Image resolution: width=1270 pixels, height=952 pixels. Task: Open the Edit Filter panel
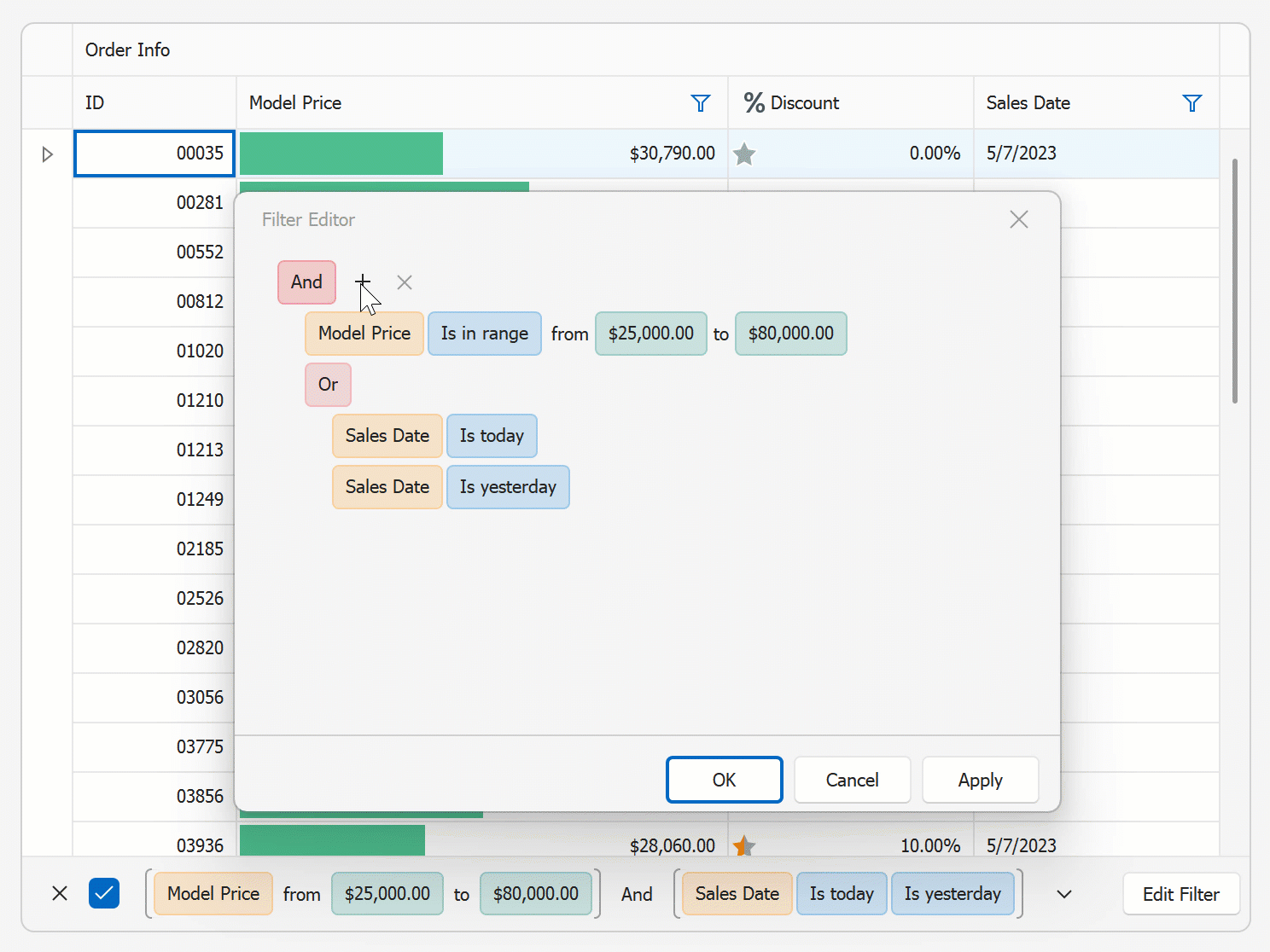click(1181, 893)
